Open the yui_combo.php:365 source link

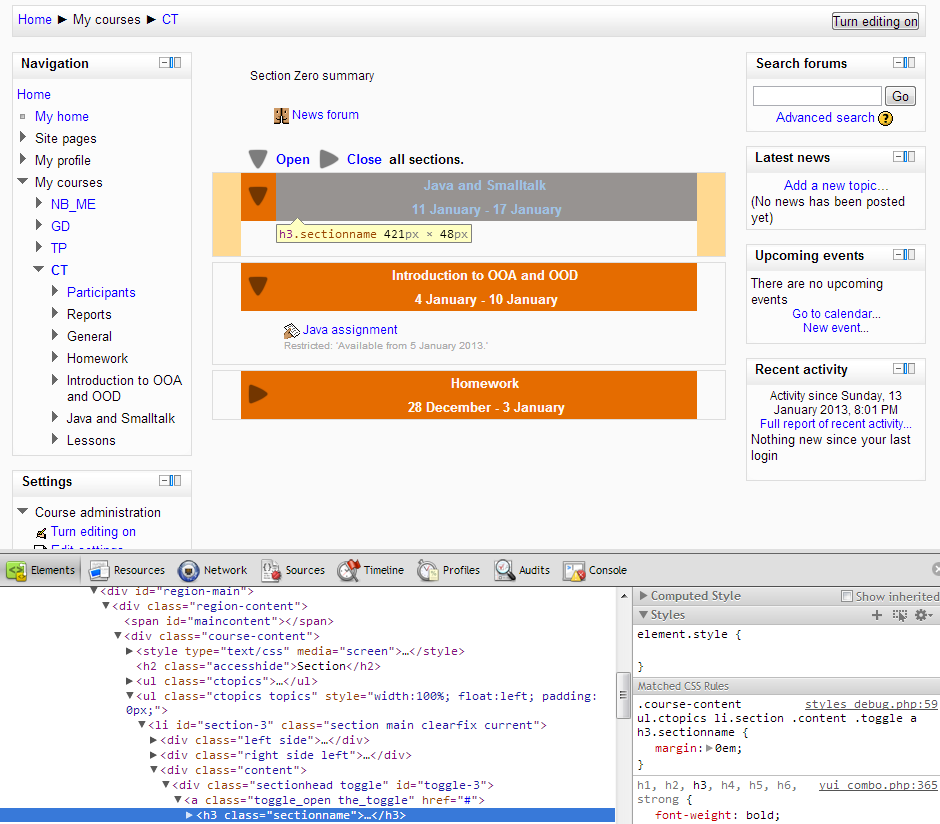pos(878,785)
